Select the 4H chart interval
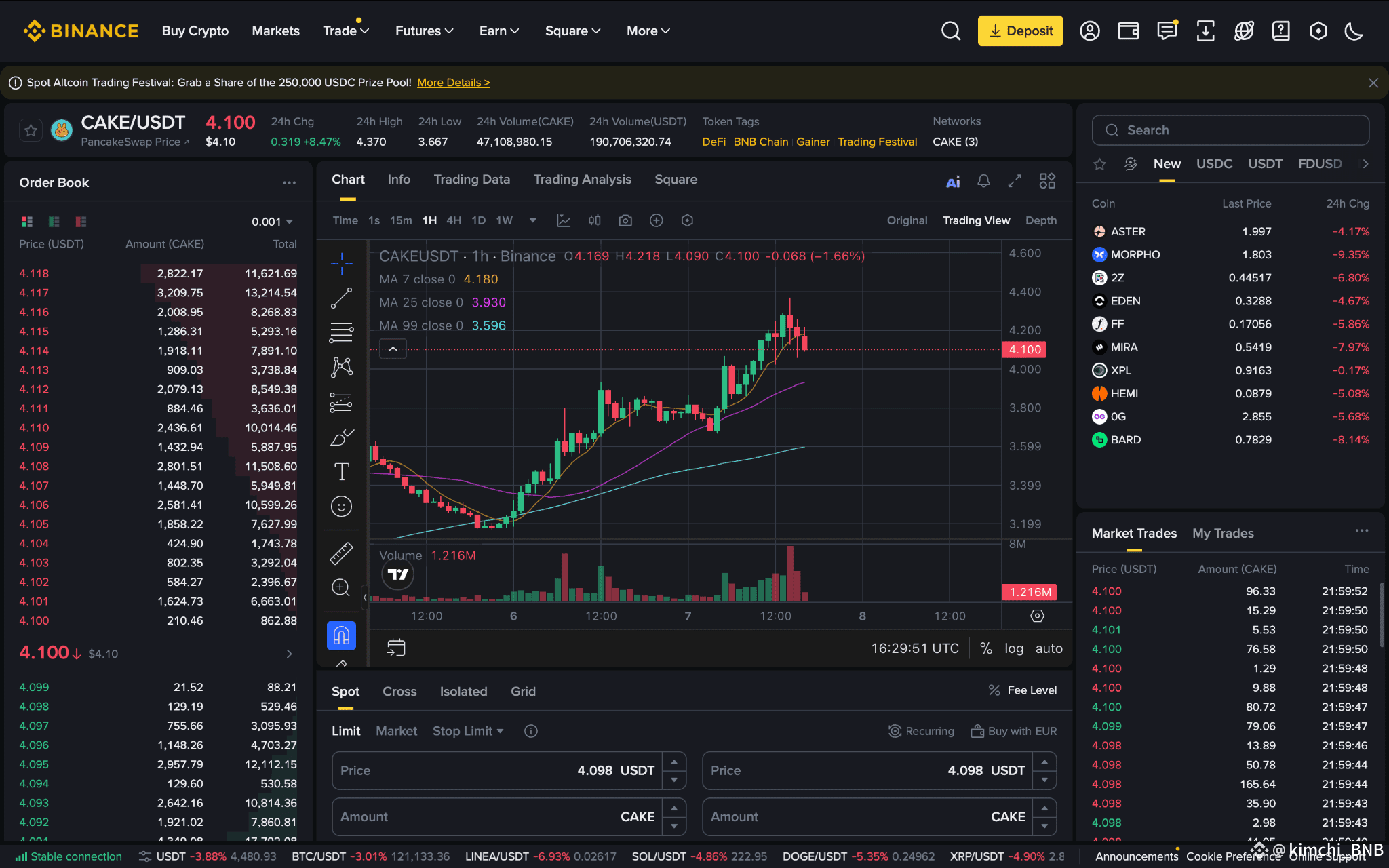The image size is (1389, 868). coord(454,220)
